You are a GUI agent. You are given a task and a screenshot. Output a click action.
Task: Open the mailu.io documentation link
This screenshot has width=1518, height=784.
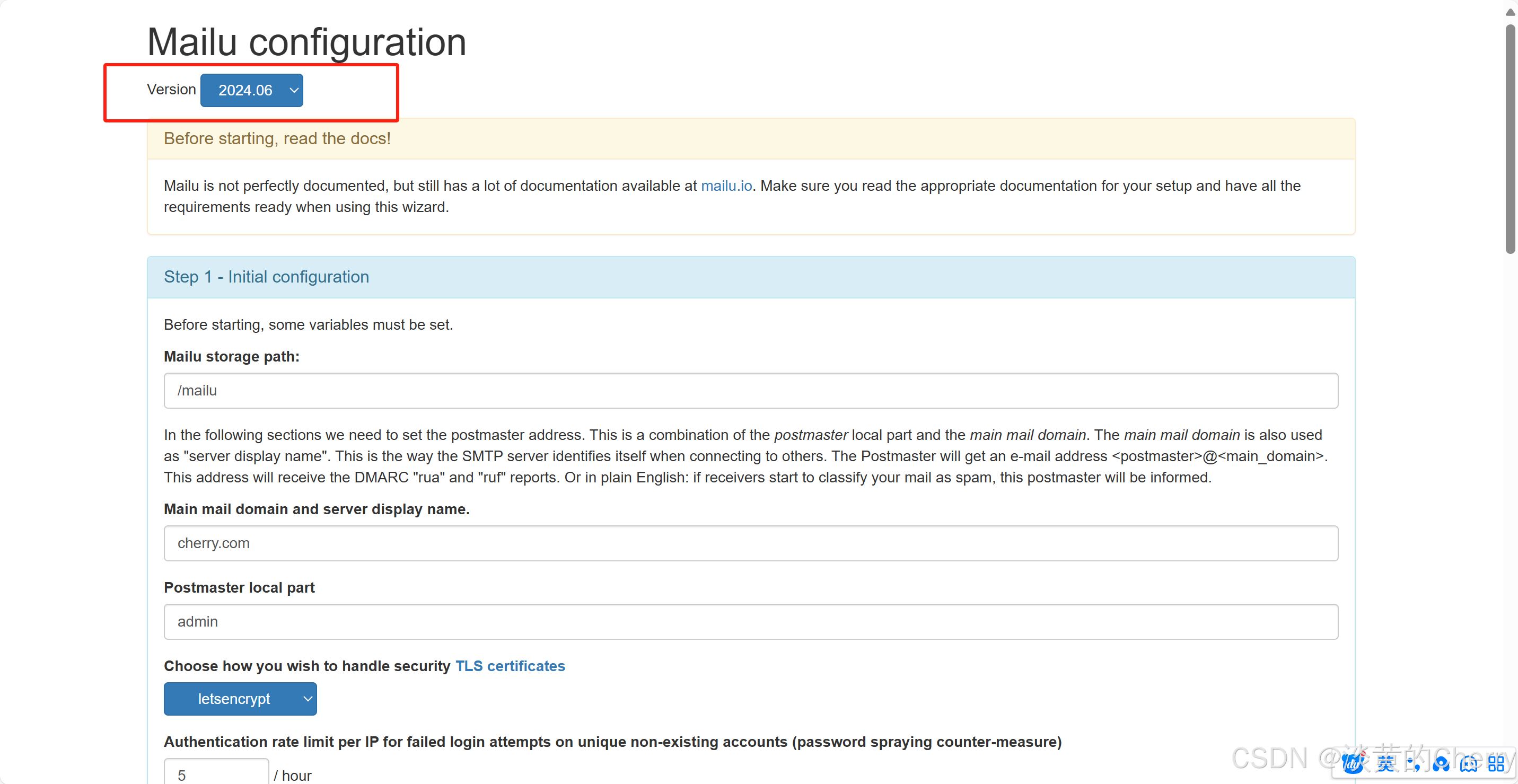pos(726,186)
